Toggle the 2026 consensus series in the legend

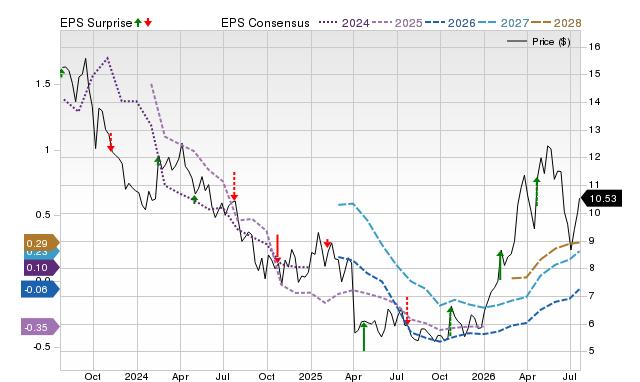[450, 23]
